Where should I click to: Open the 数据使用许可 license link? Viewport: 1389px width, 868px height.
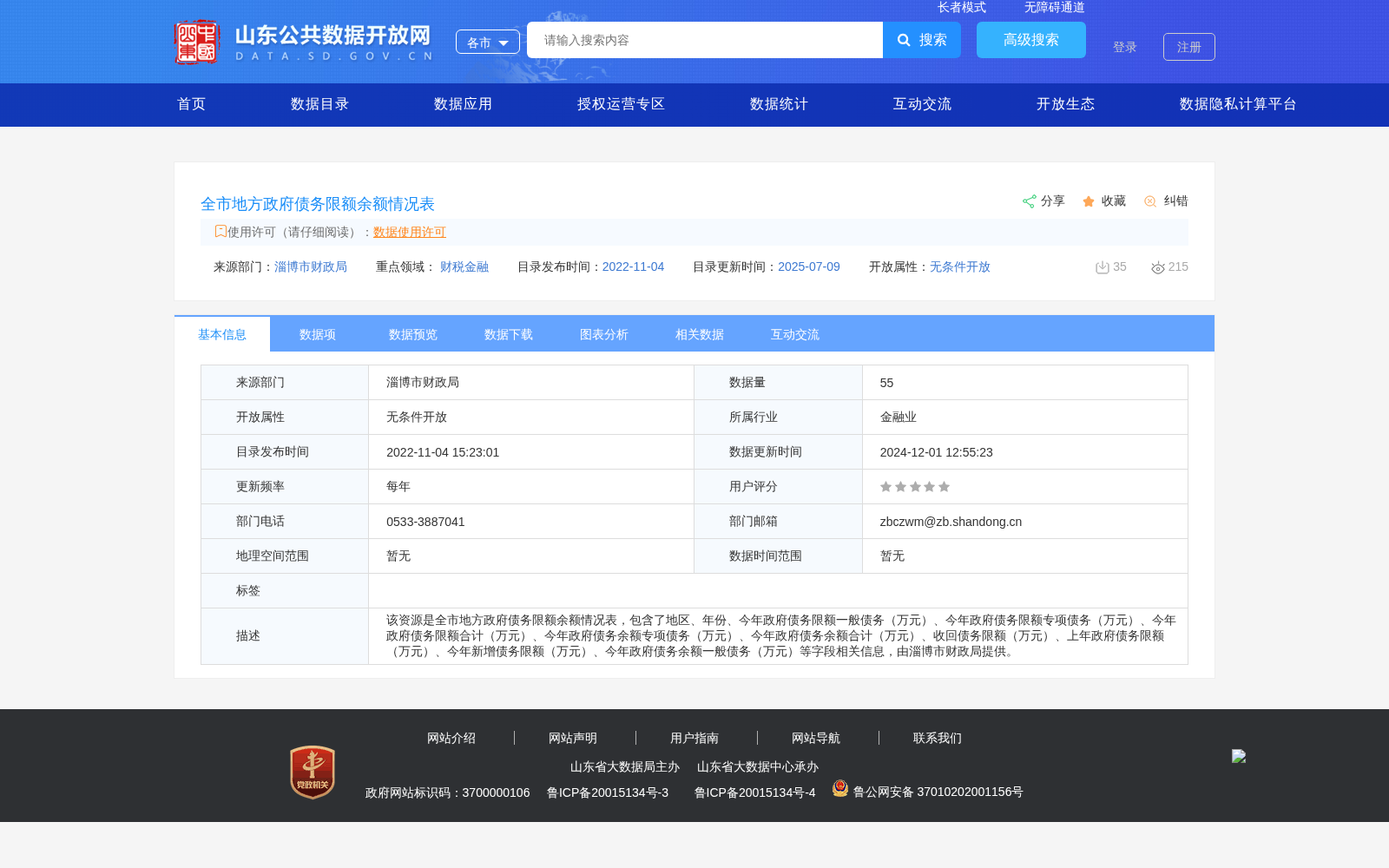[410, 232]
